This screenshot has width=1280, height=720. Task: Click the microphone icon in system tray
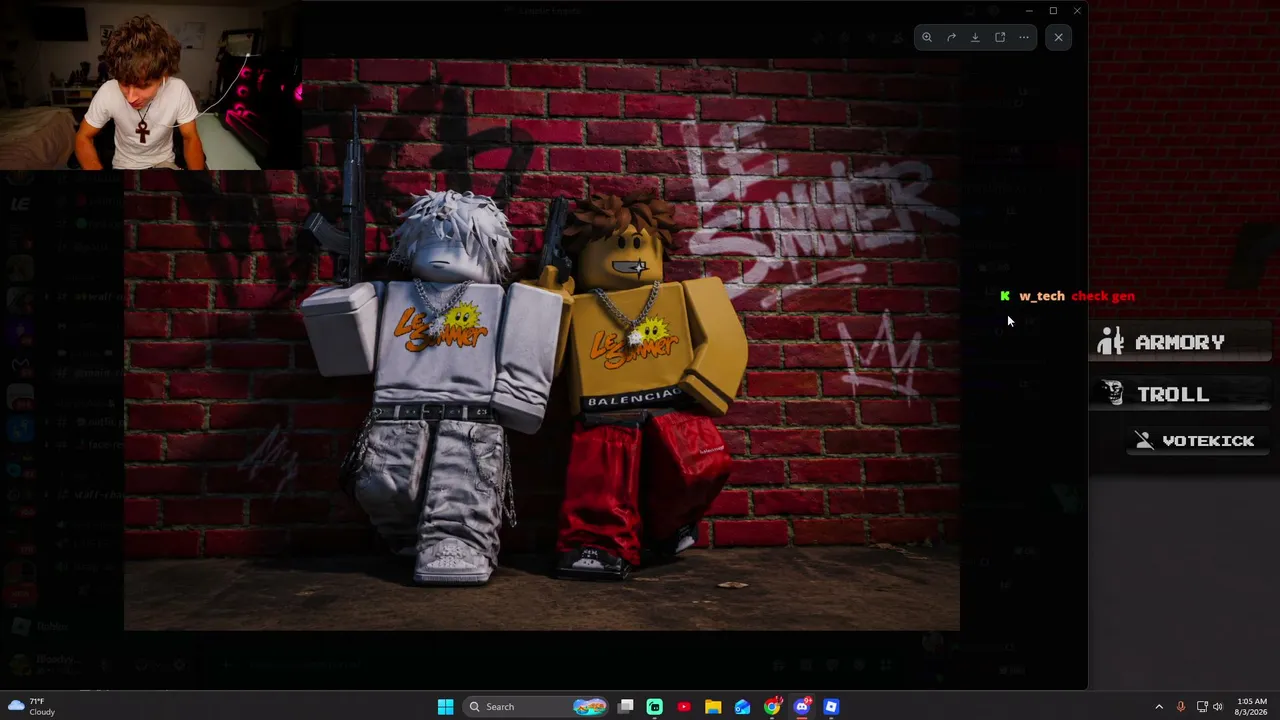tap(1181, 707)
